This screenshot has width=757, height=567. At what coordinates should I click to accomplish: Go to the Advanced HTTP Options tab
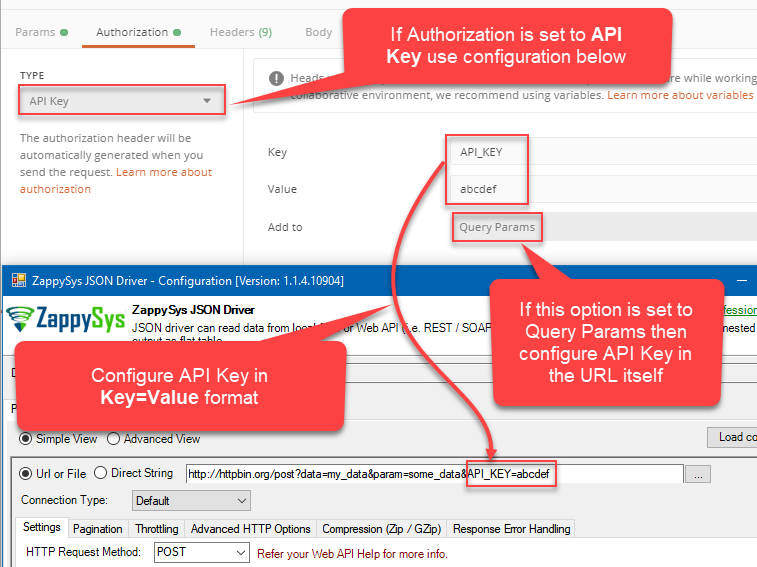[251, 529]
